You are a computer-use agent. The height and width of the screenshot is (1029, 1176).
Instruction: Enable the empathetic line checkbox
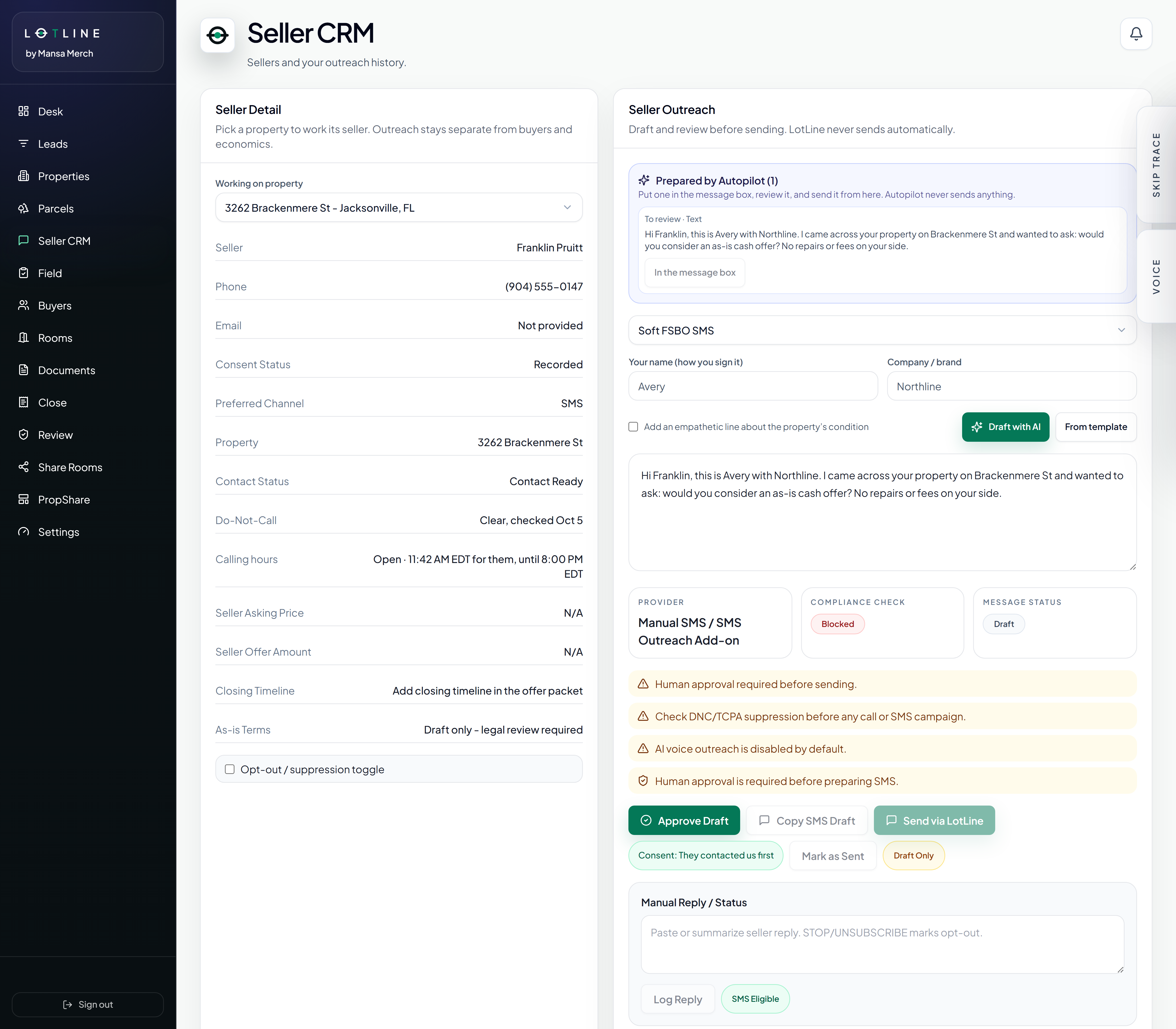point(633,427)
